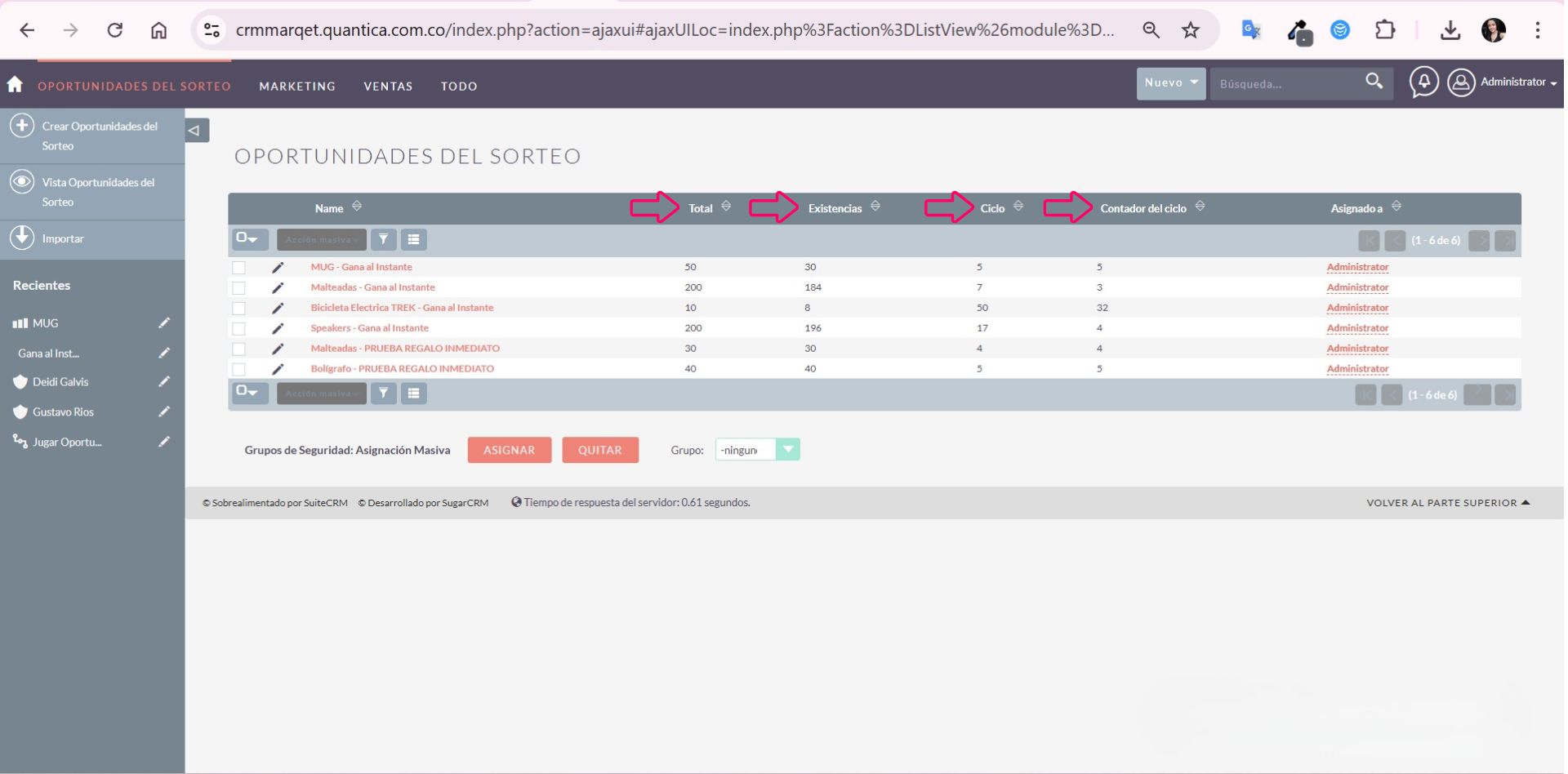Open the Ventas menu

[x=388, y=87]
